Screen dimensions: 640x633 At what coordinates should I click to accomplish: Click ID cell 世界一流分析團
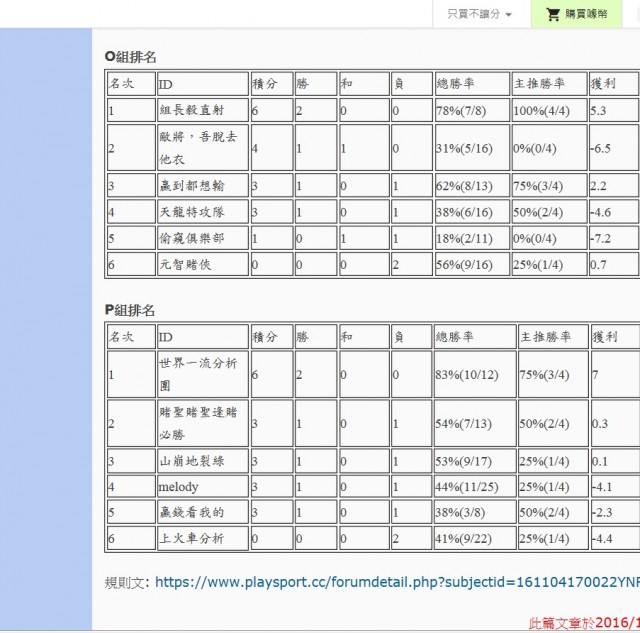coord(203,374)
